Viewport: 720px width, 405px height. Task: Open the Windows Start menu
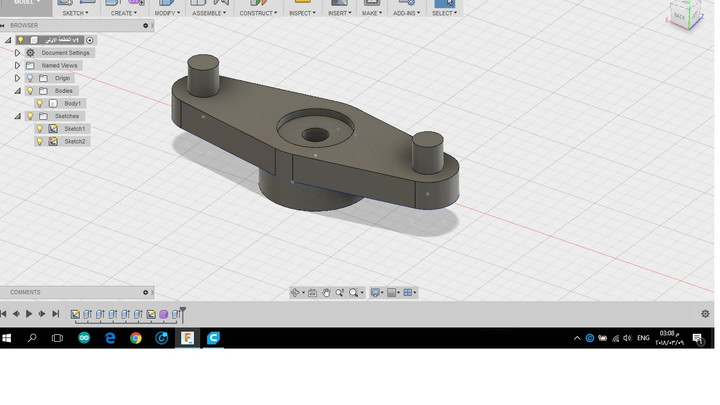tap(6, 338)
